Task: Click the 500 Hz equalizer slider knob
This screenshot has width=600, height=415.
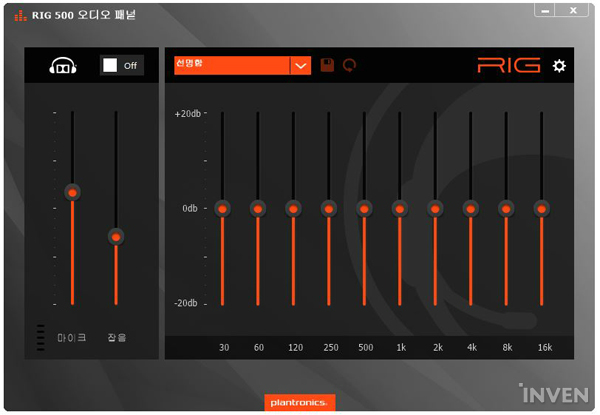Action: pos(364,209)
